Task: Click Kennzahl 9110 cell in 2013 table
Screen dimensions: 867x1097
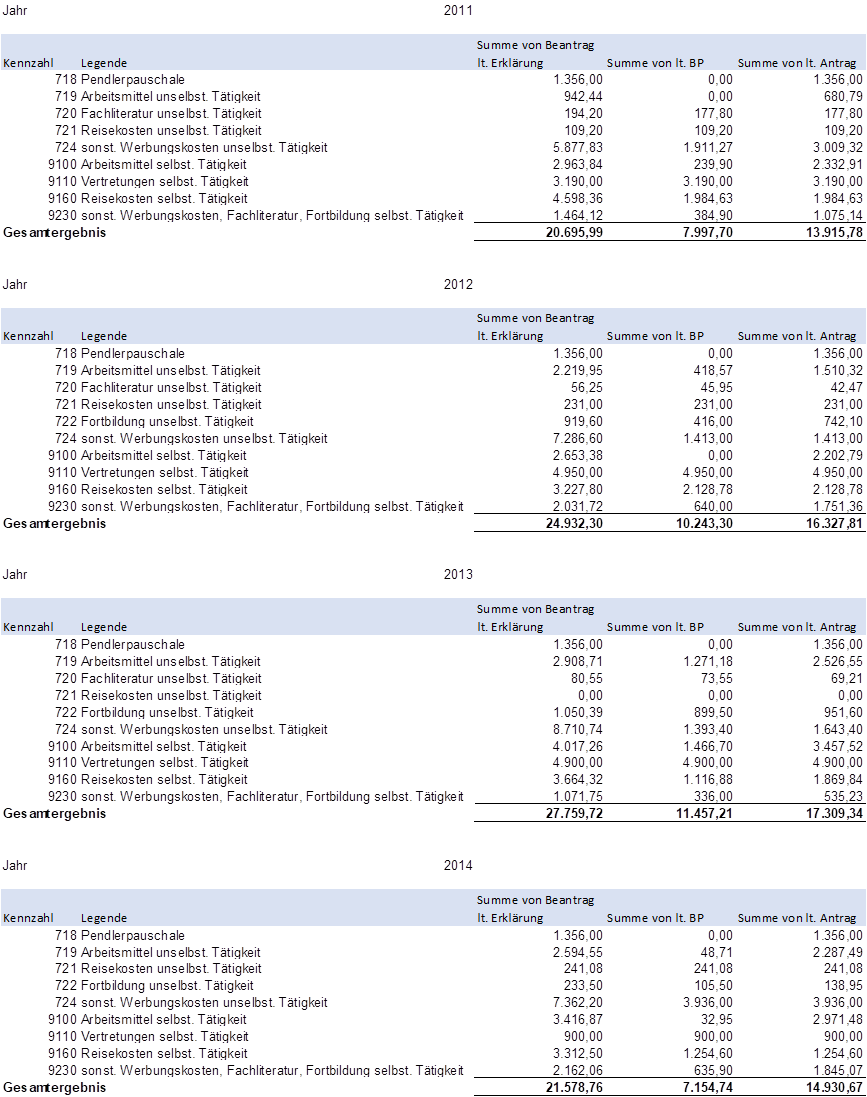Action: (62, 763)
